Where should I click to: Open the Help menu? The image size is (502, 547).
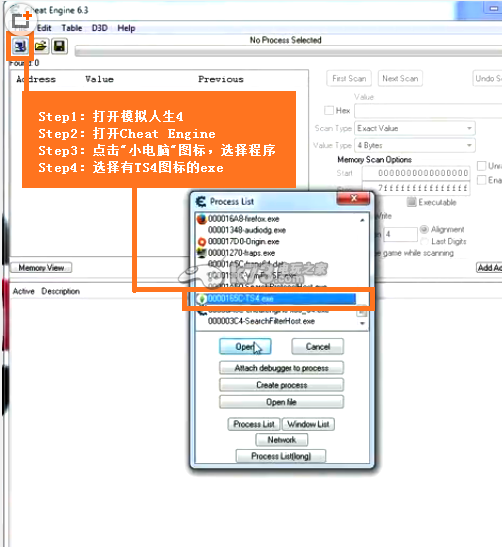[x=126, y=28]
